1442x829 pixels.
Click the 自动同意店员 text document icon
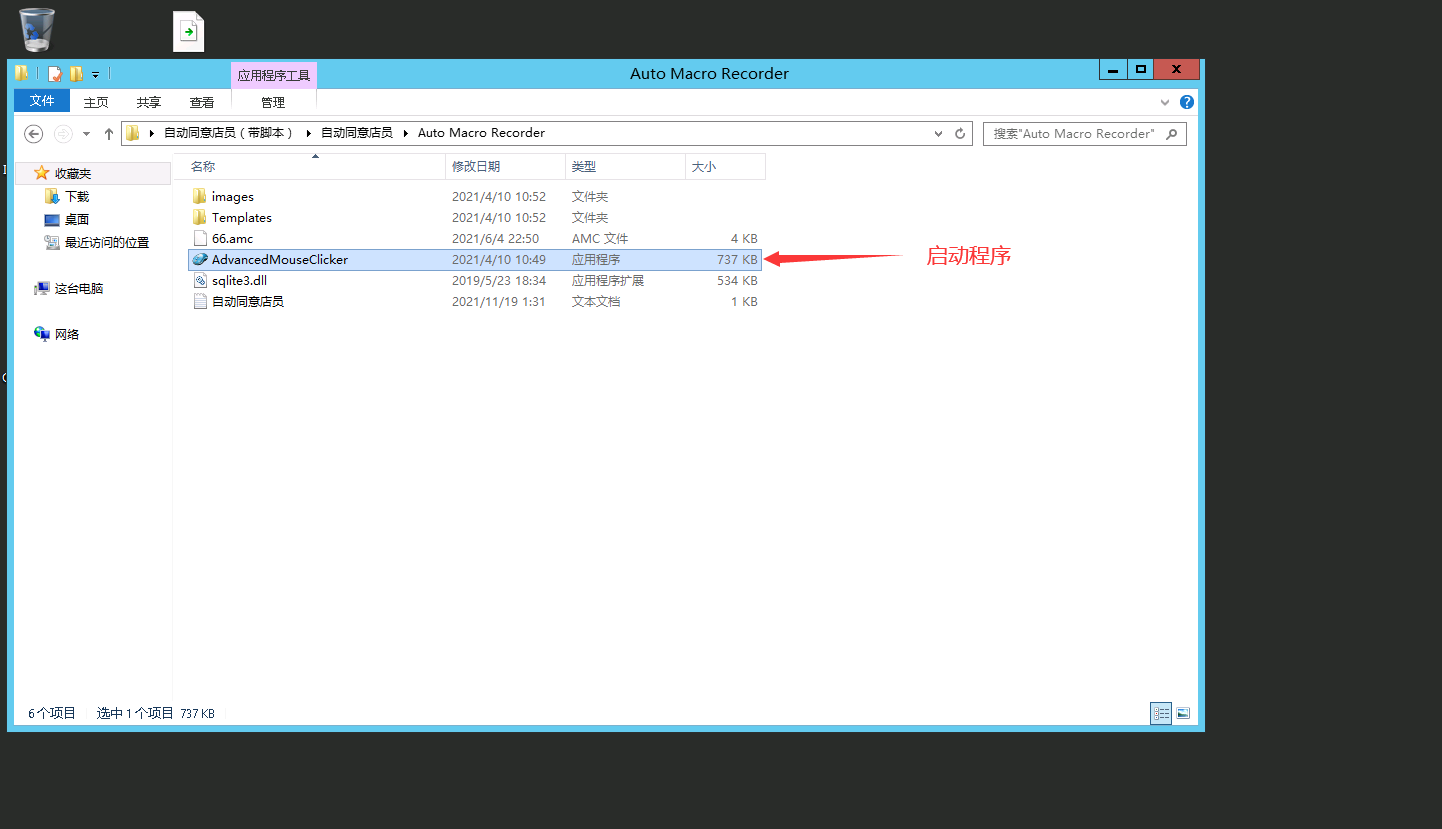tap(200, 301)
